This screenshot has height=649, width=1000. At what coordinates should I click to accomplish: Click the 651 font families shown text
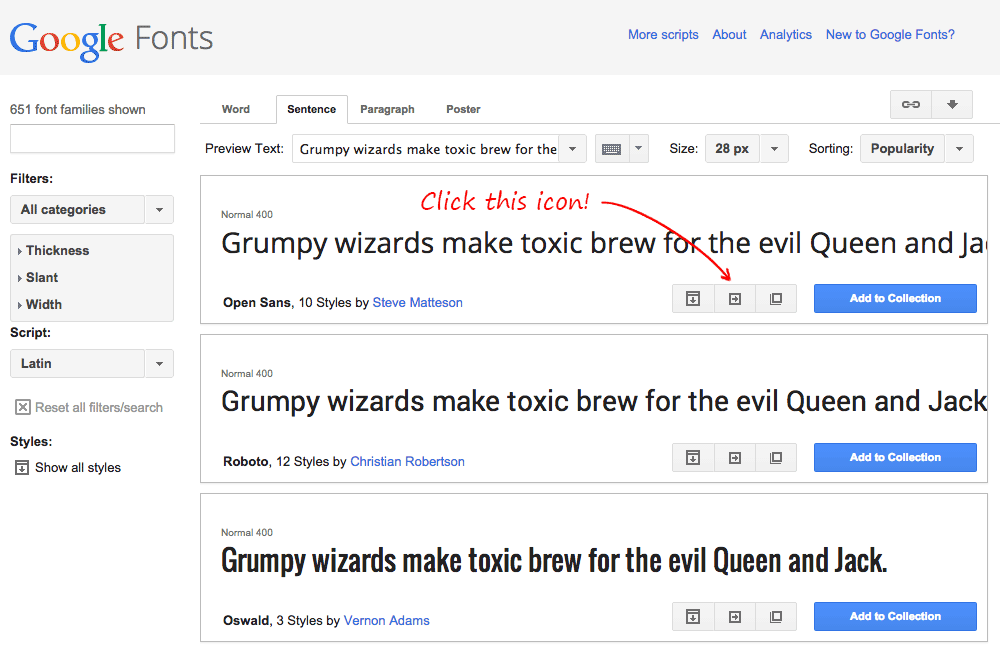pyautogui.click(x=78, y=110)
